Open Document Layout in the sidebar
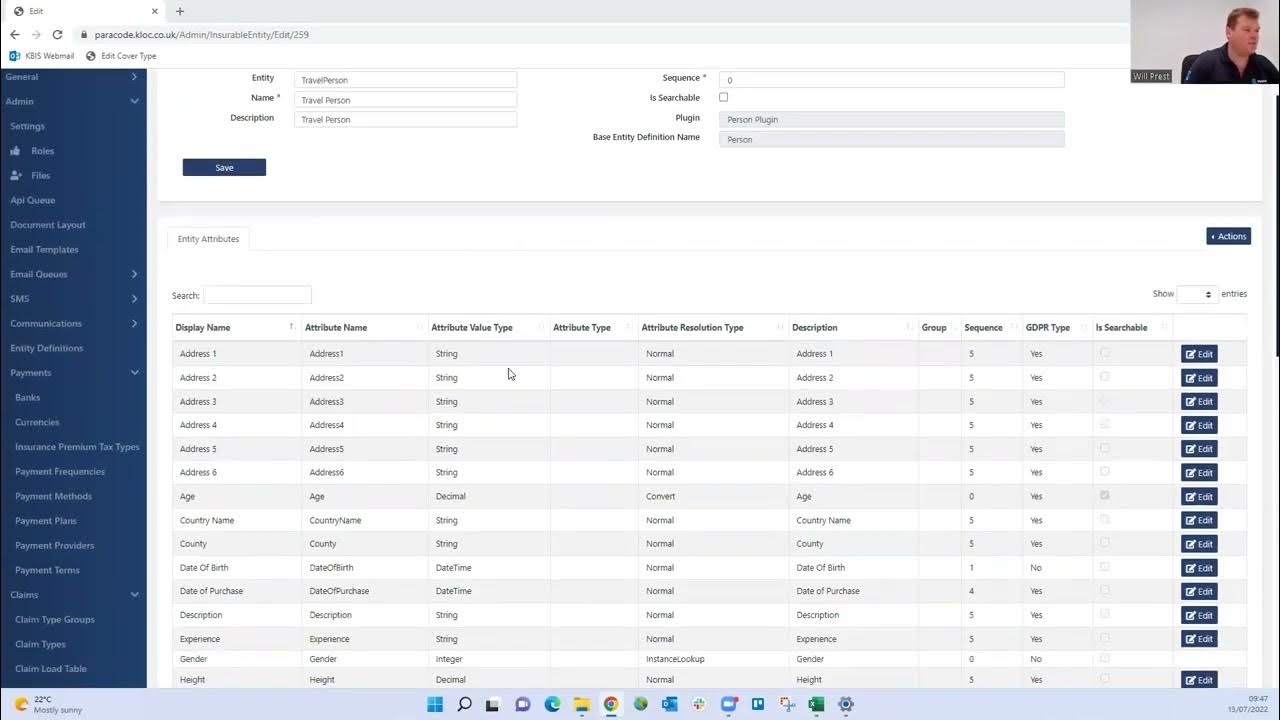This screenshot has width=1280, height=720. tap(48, 225)
